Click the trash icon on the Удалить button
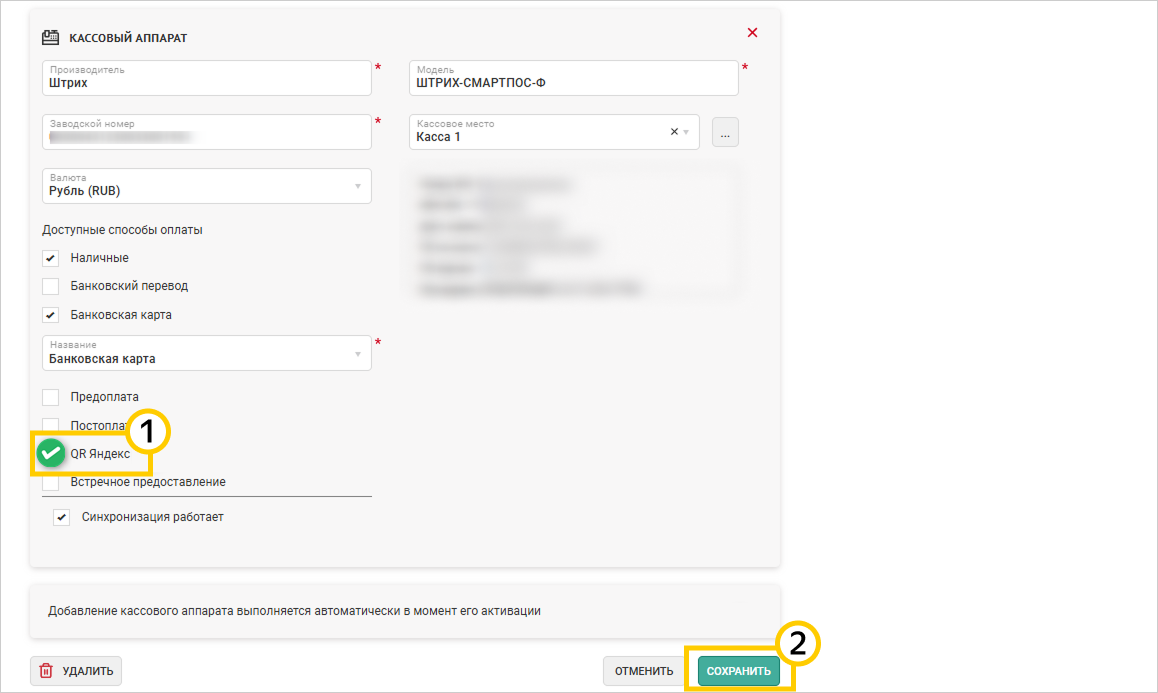1158x693 pixels. tap(46, 671)
